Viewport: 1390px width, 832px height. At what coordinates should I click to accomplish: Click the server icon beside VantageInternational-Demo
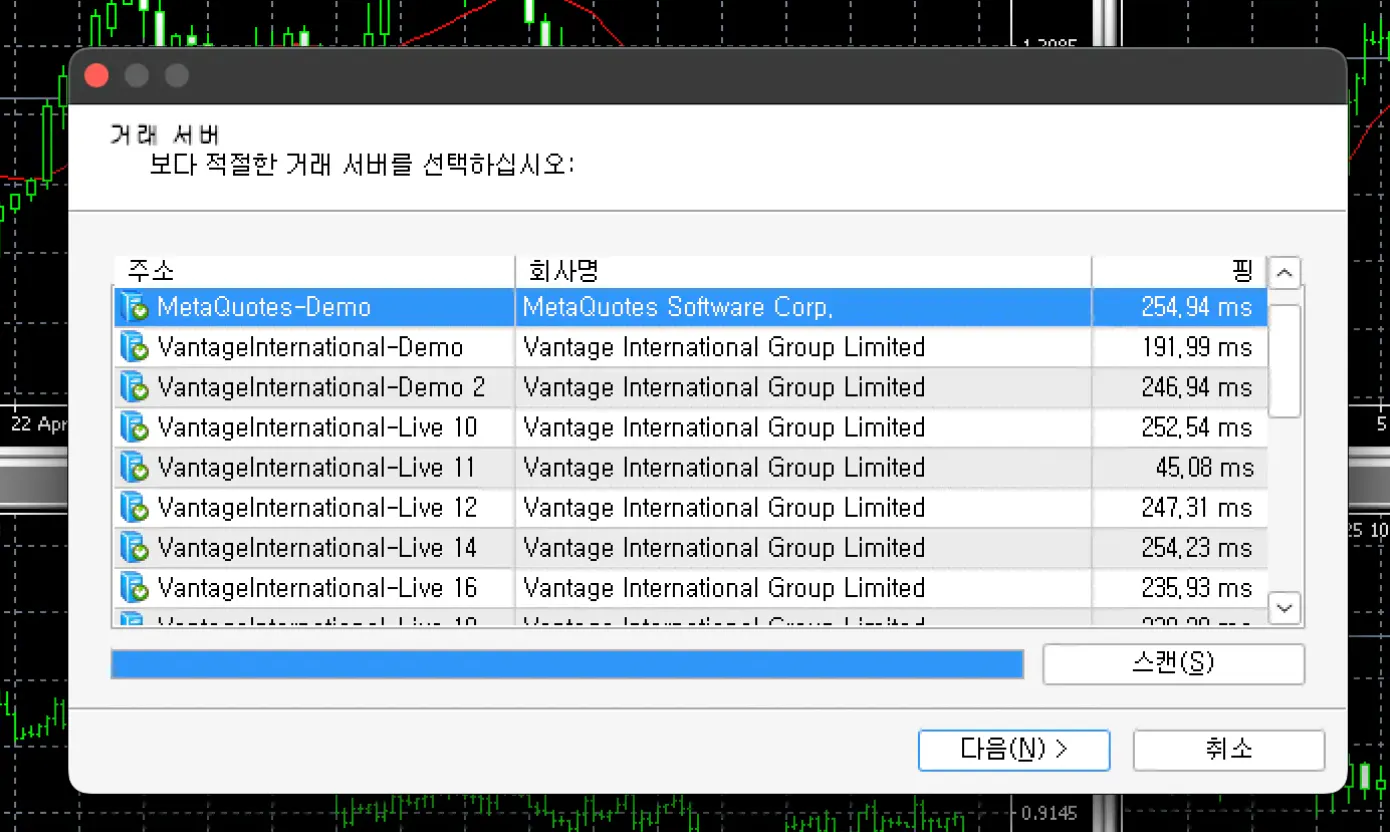[x=135, y=347]
